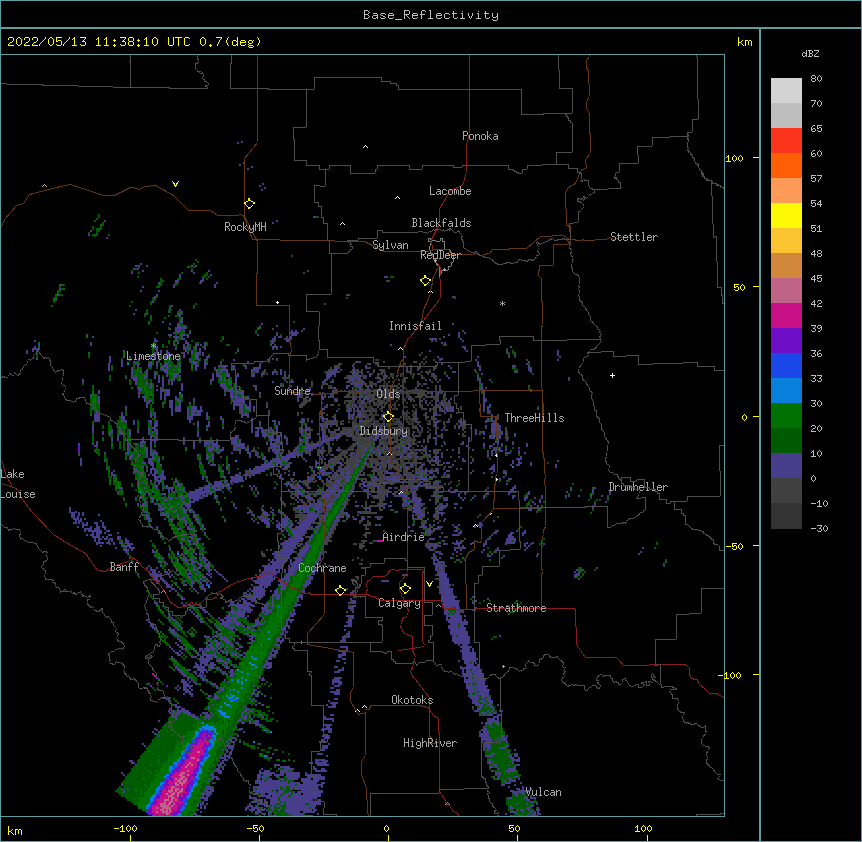The height and width of the screenshot is (842, 862).
Task: Click the Strathmore label
Action: coord(516,608)
